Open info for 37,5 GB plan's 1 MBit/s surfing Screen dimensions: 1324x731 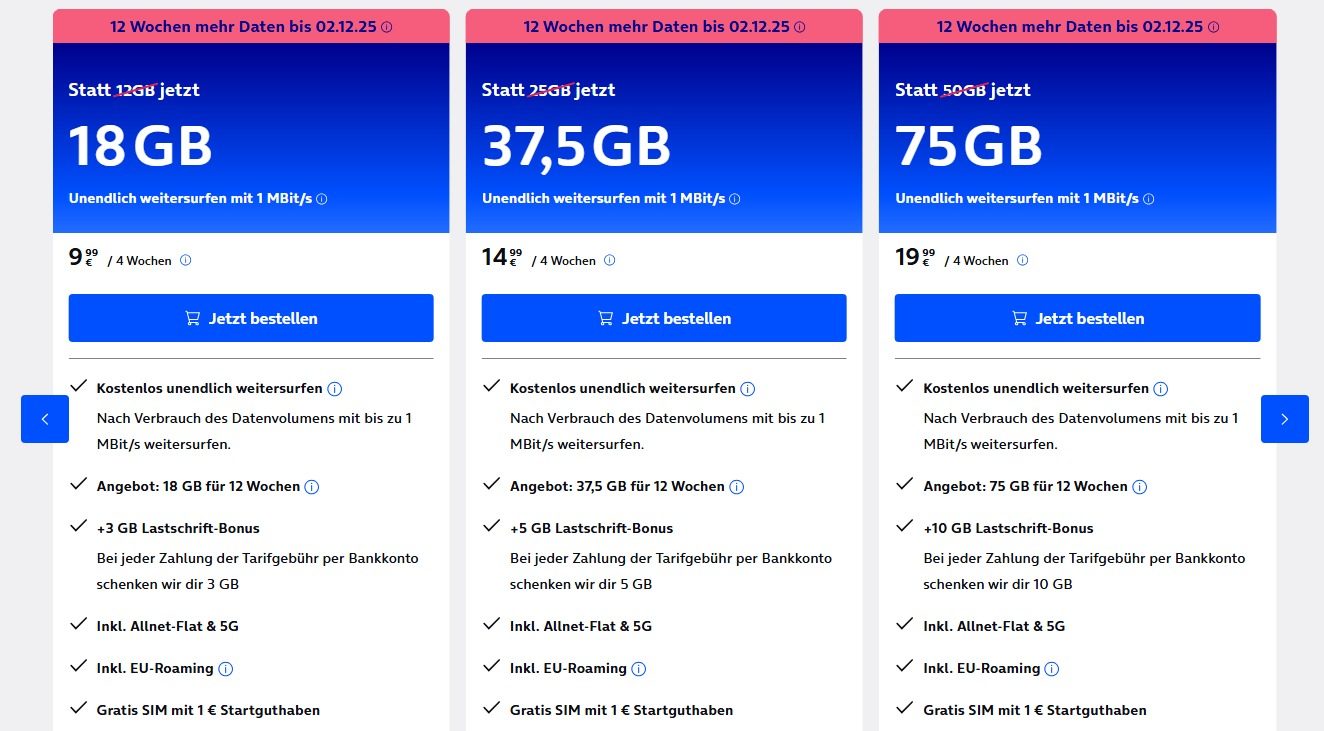[x=735, y=199]
